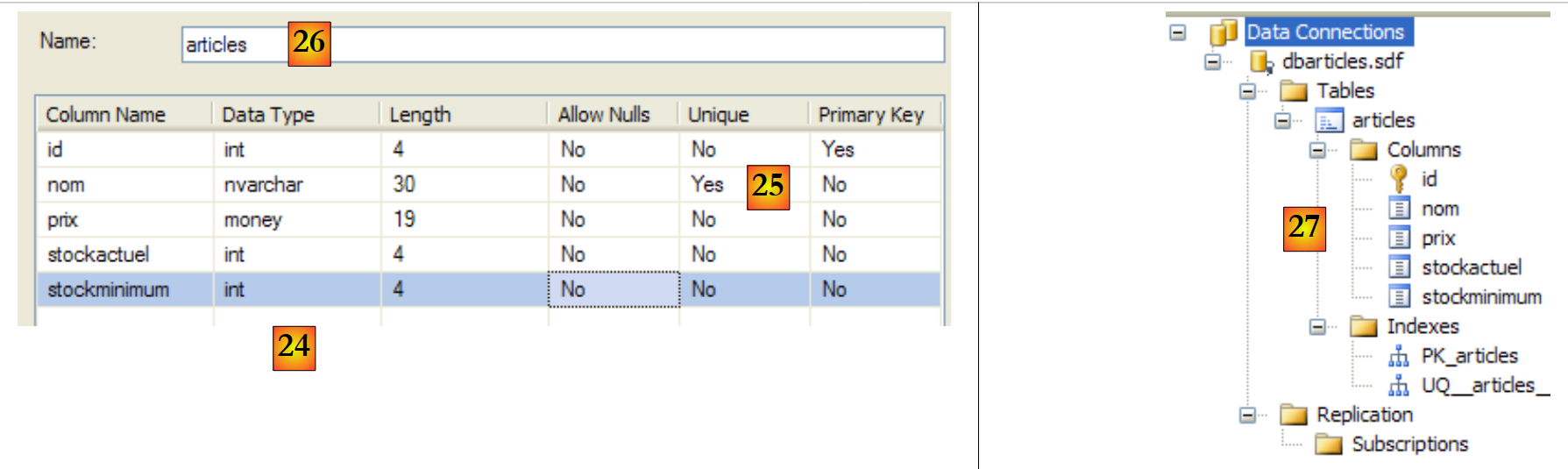Click the Allow Nulls cell for stockminimum
1568x469 pixels.
pyautogui.click(x=613, y=289)
